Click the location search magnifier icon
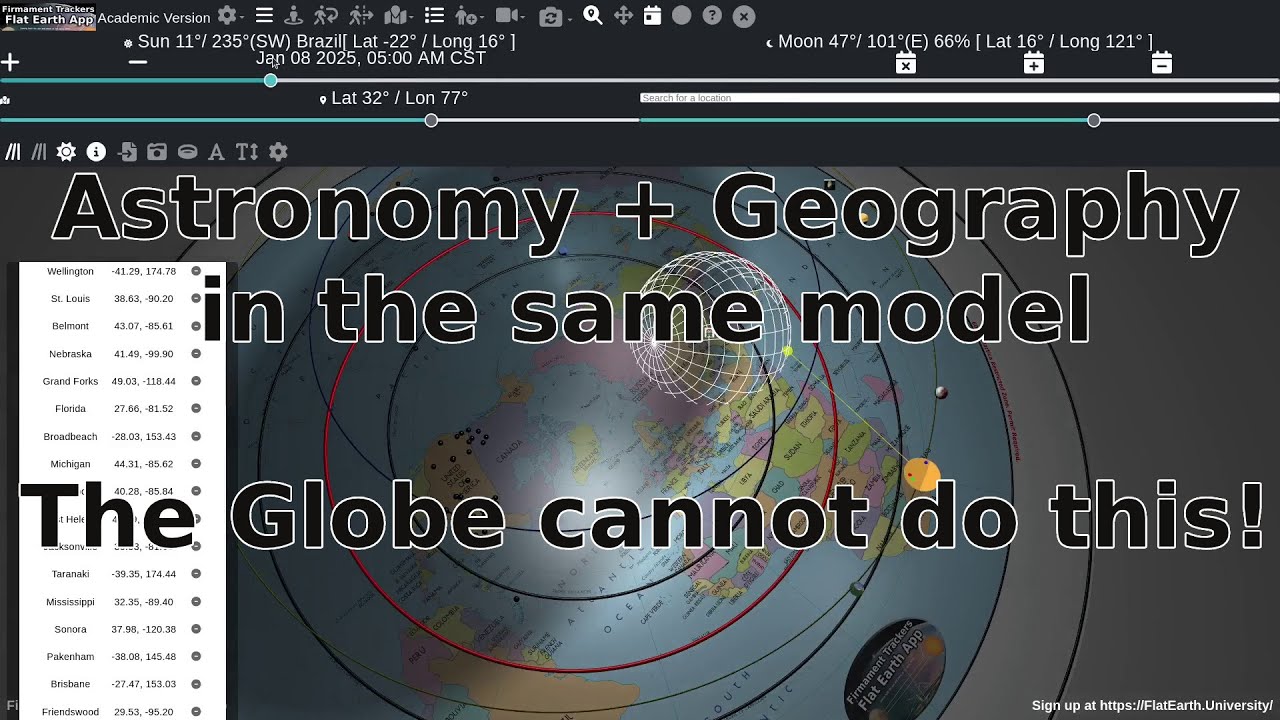 click(592, 15)
